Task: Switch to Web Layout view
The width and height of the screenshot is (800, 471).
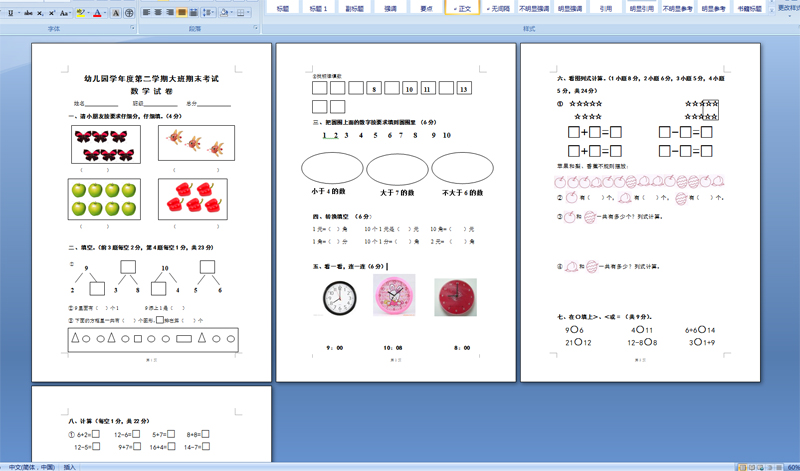Action: [x=760, y=467]
